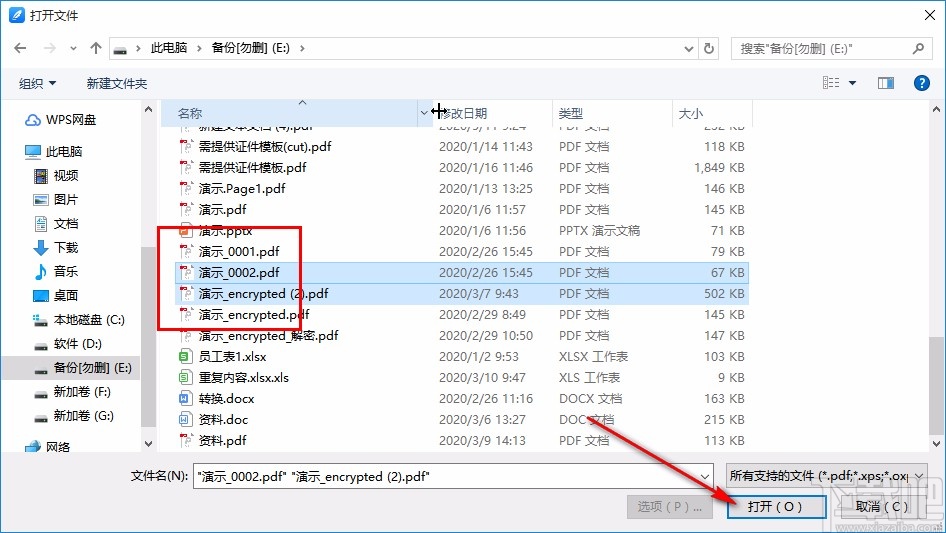Click the 文件名(N) input field
Viewport: 946px width, 533px height.
445,476
